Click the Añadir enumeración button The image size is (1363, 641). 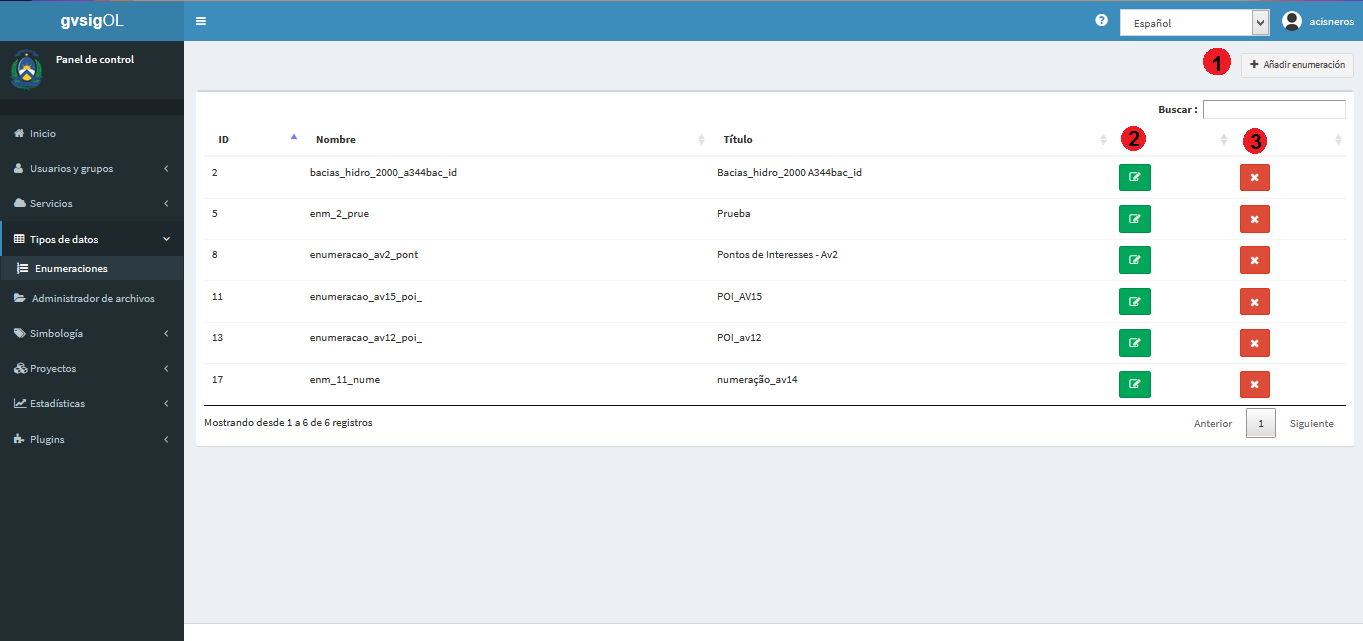(1297, 65)
